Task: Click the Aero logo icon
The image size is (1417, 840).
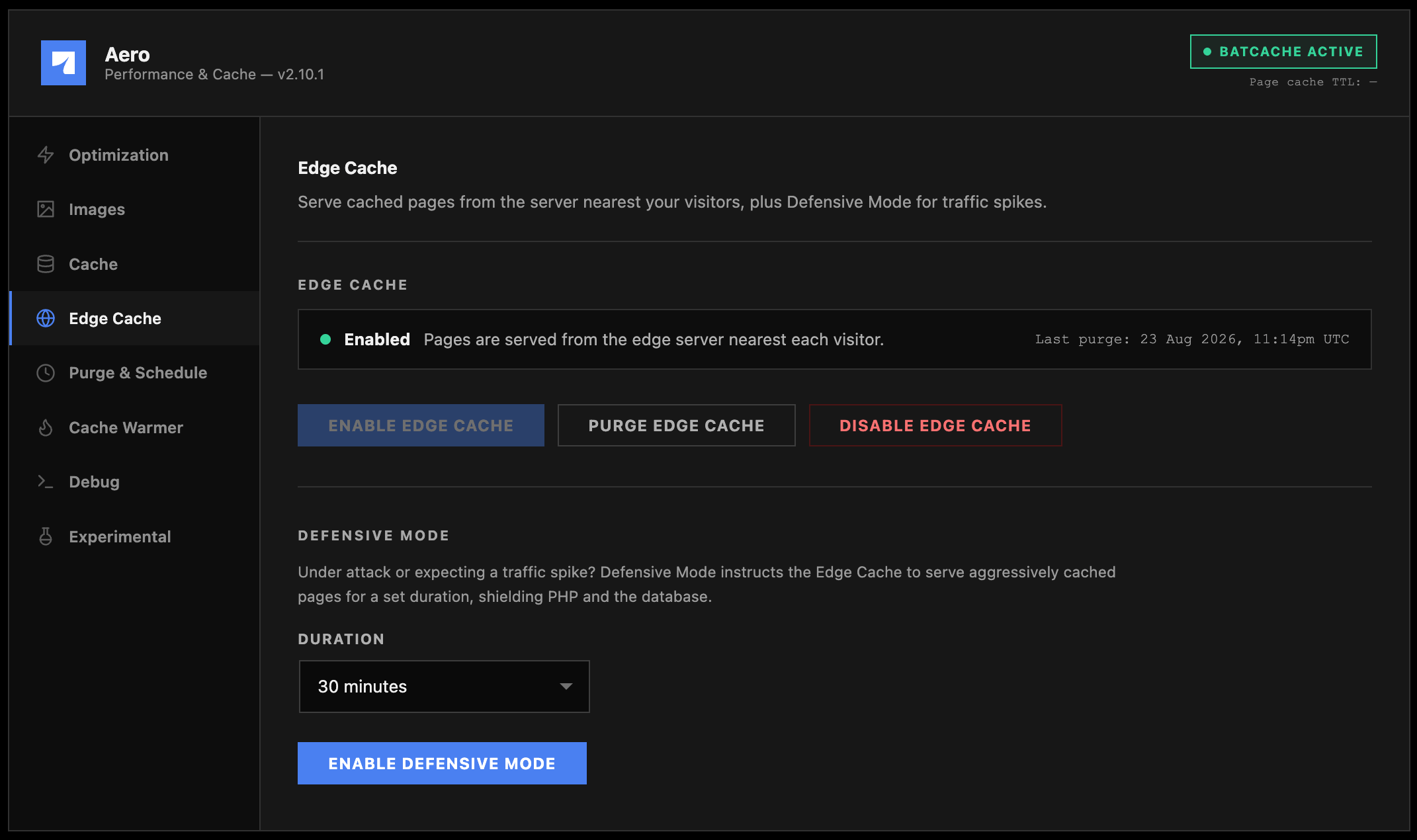Action: point(64,63)
